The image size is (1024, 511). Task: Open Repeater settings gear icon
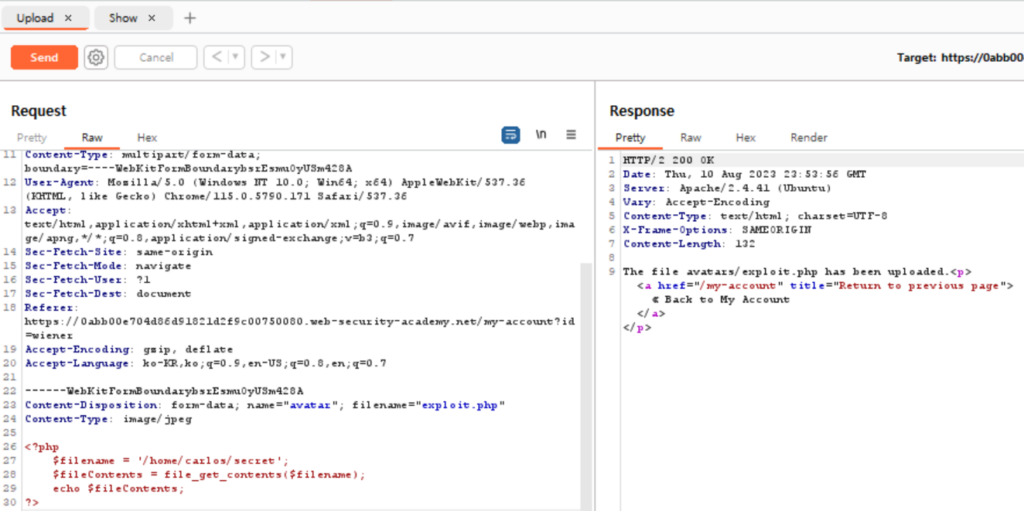96,58
